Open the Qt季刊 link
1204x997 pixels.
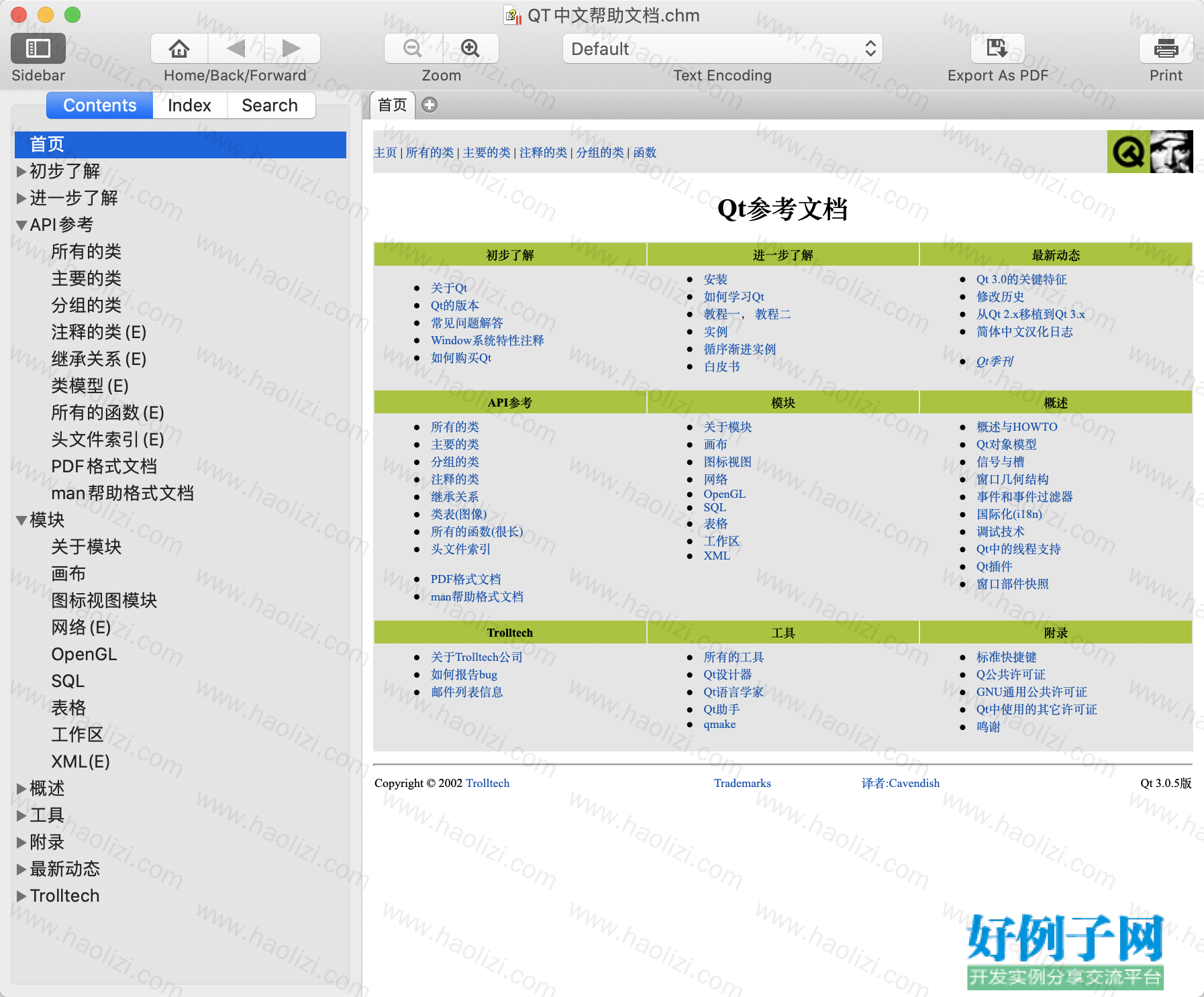(x=995, y=361)
